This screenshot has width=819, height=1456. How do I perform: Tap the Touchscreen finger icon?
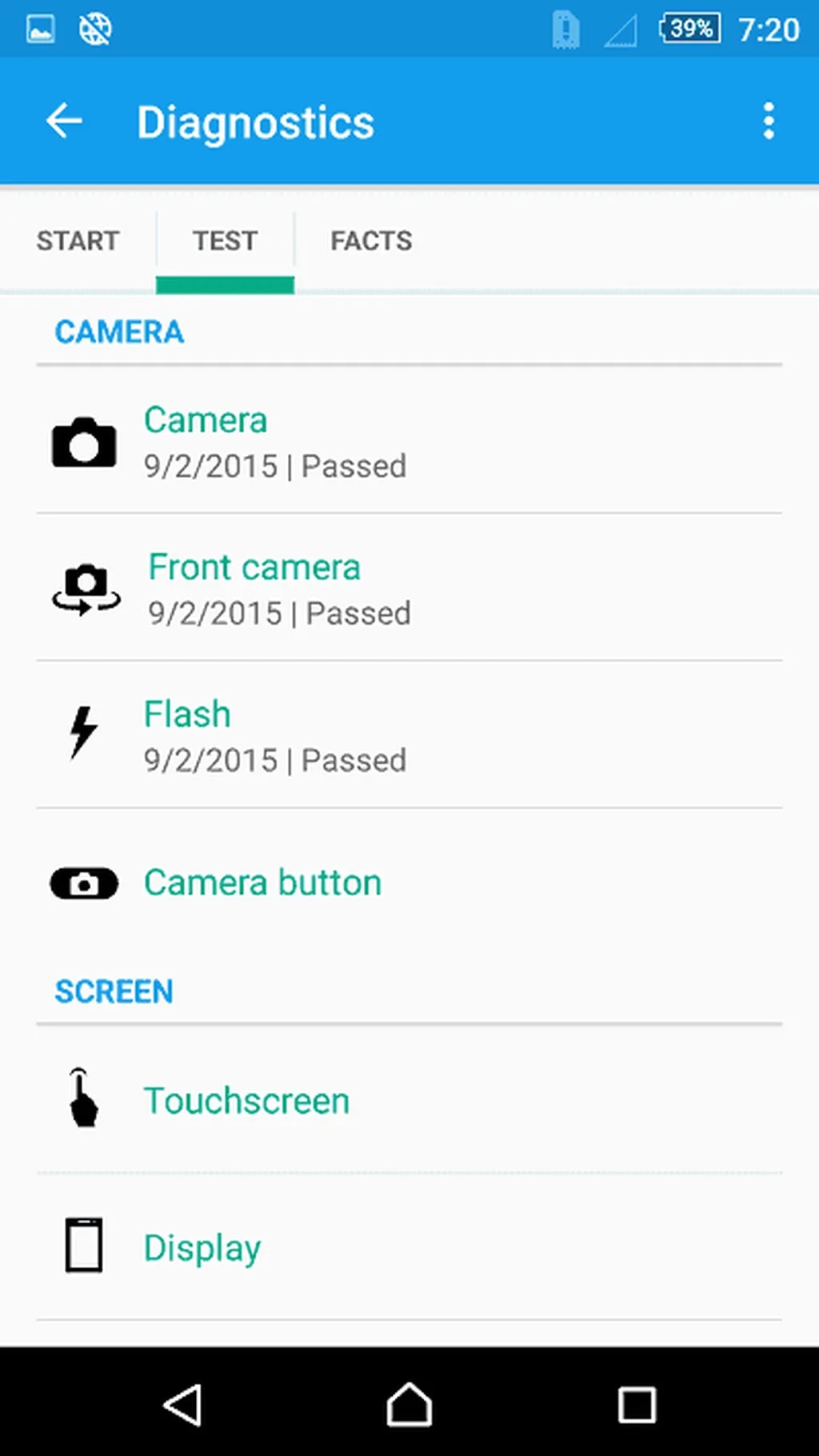(82, 1098)
